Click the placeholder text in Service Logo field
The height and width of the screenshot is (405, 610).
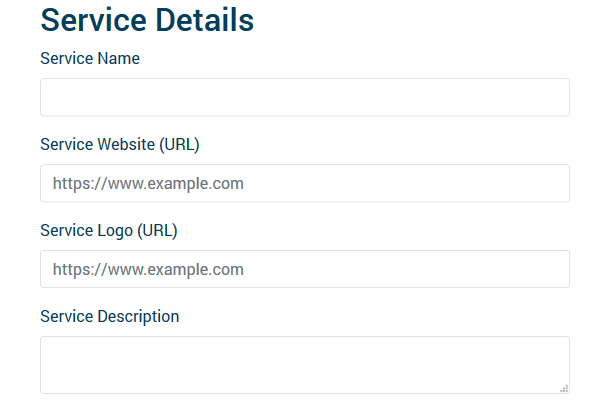(148, 270)
